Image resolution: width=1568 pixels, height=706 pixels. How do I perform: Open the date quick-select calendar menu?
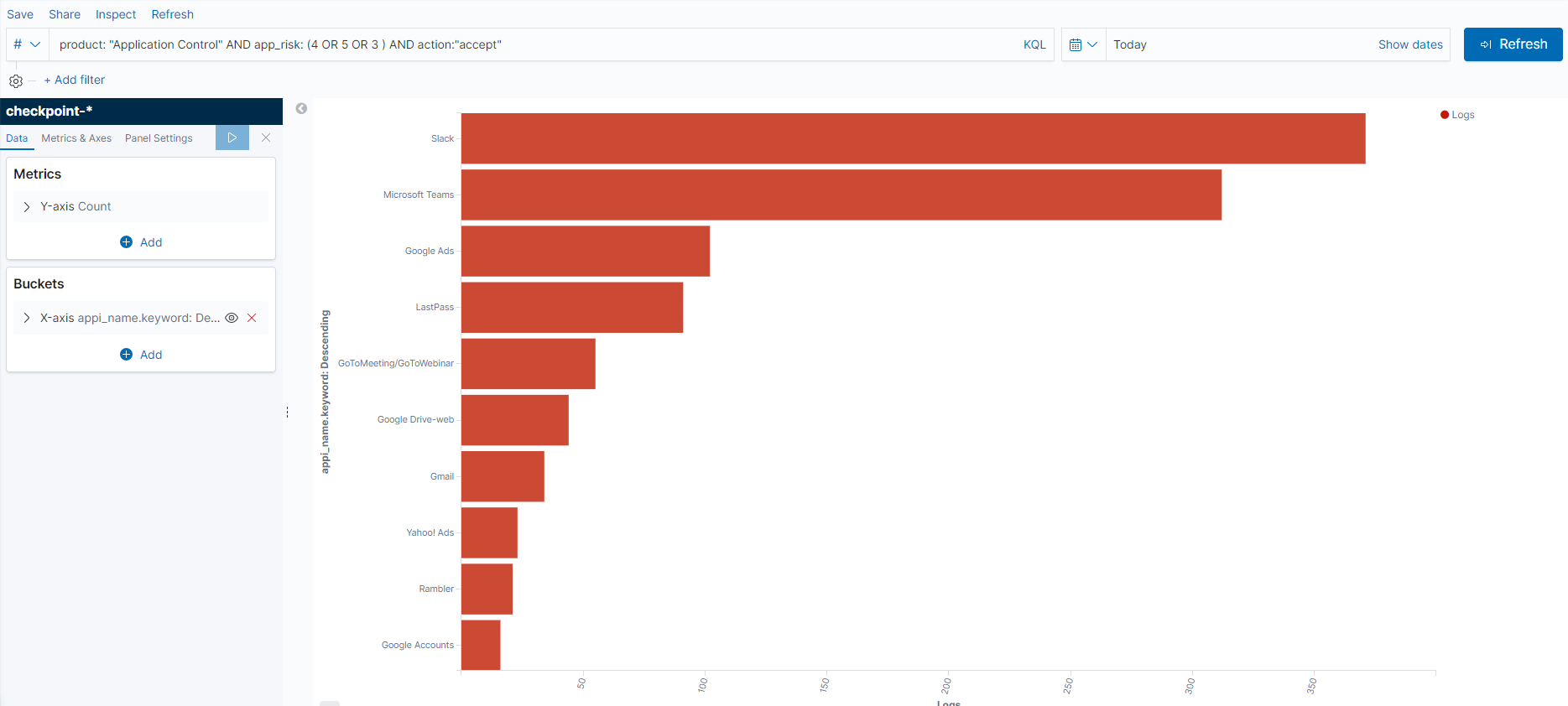[x=1083, y=44]
